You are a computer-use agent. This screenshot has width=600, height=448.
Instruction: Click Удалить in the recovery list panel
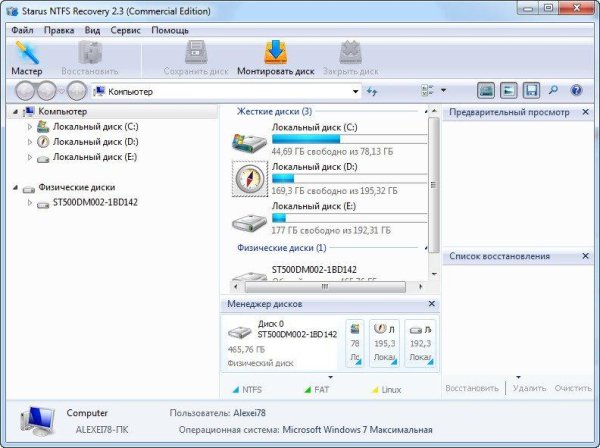[529, 388]
